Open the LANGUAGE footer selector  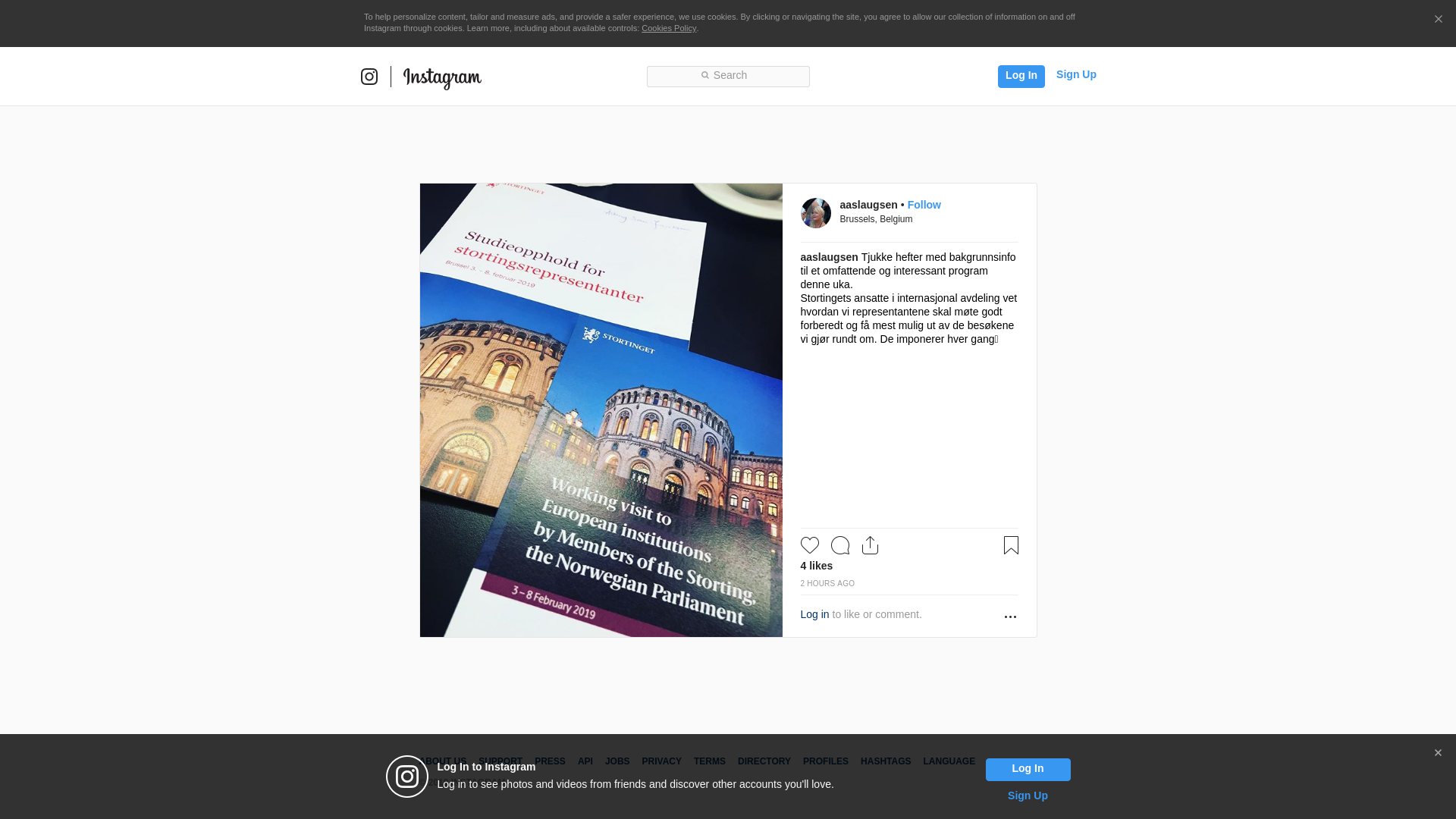coord(949,761)
